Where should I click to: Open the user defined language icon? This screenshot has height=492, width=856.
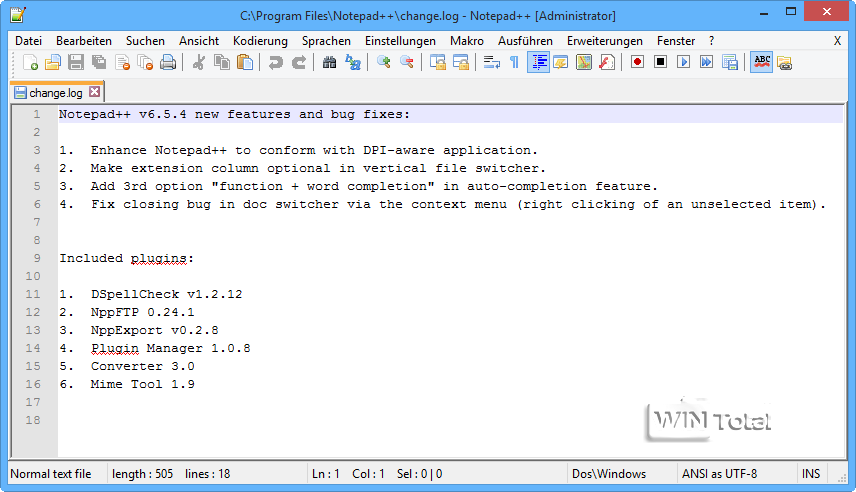(561, 62)
